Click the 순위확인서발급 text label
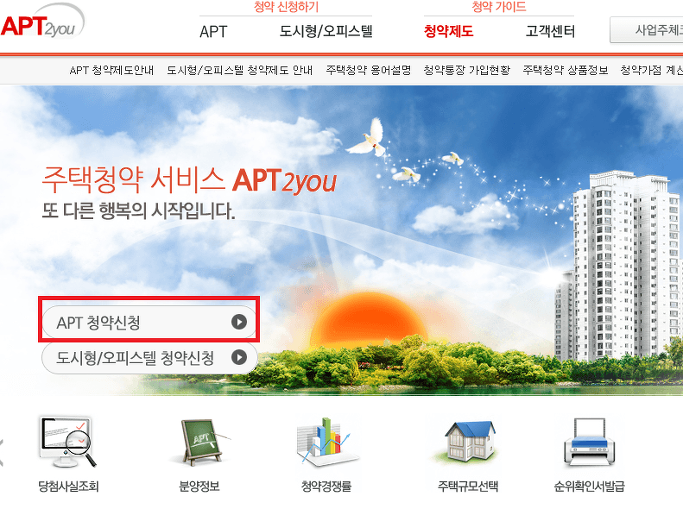Screen dimensions: 683x515 point(589,486)
